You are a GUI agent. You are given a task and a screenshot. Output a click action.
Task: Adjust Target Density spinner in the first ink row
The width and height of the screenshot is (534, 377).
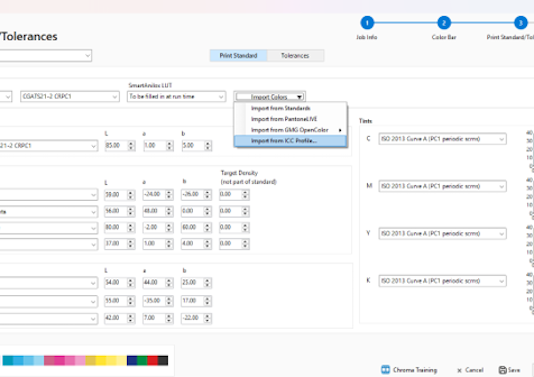(245, 194)
